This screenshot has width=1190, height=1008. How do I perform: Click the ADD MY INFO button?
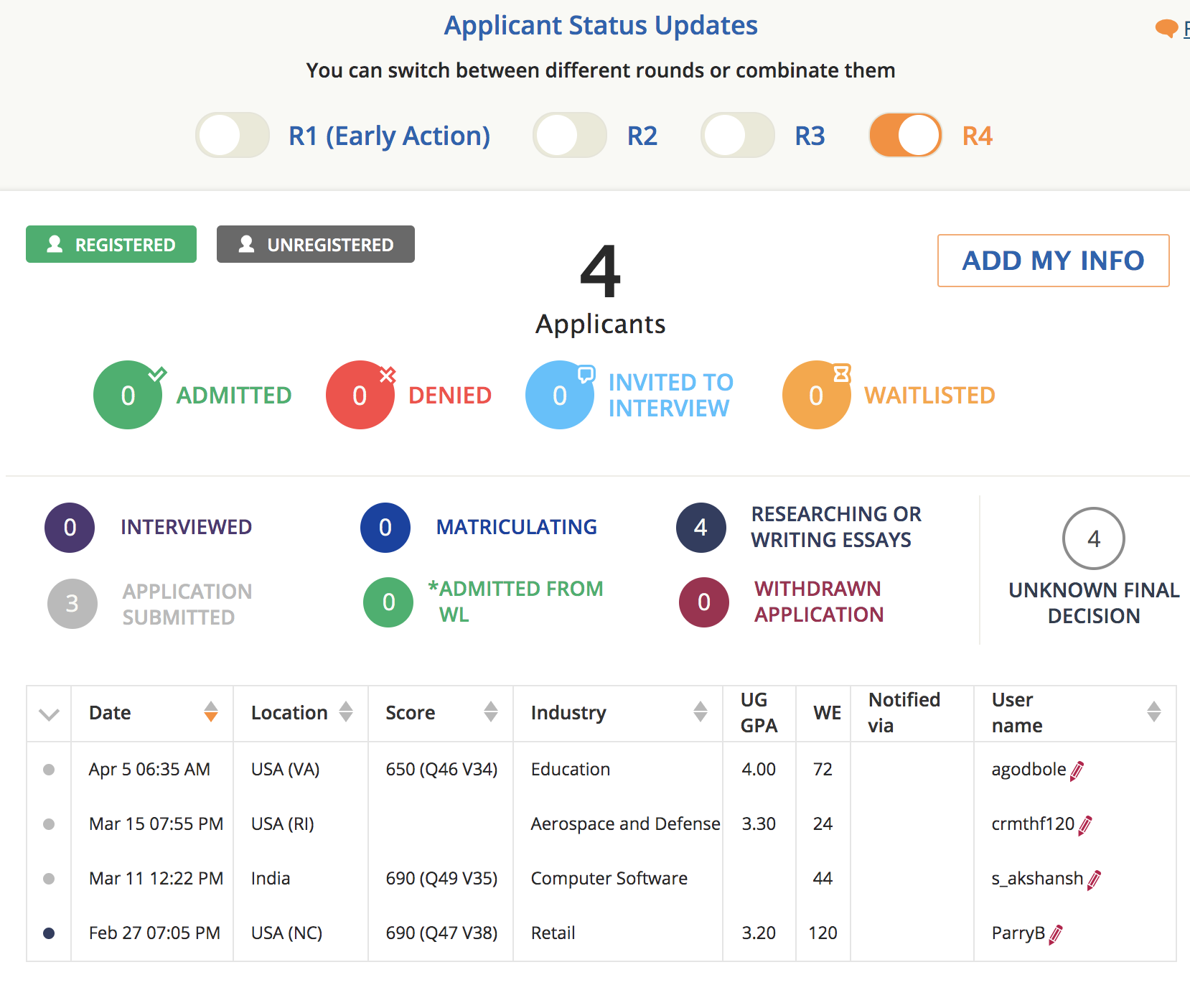[1052, 261]
